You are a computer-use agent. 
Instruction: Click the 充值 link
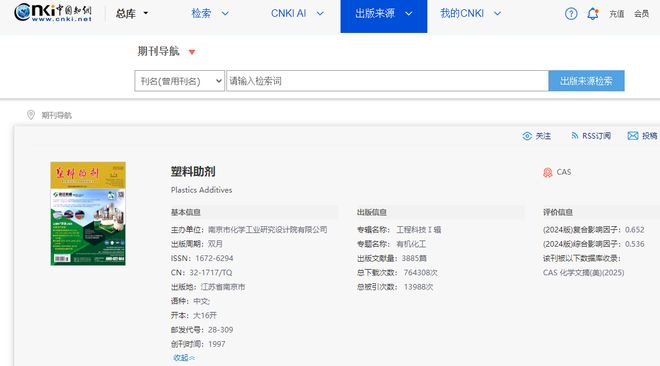click(617, 14)
